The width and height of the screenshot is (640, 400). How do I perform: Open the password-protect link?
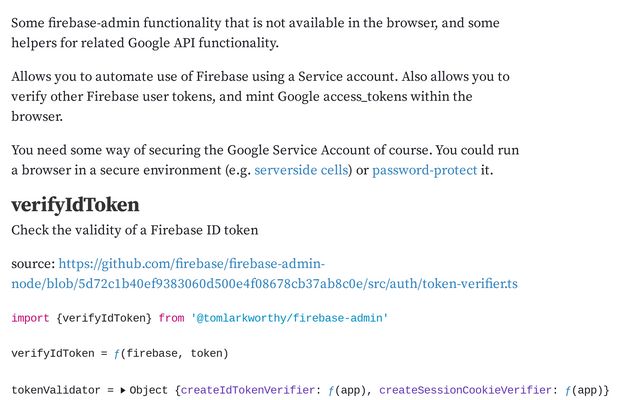[x=424, y=170]
